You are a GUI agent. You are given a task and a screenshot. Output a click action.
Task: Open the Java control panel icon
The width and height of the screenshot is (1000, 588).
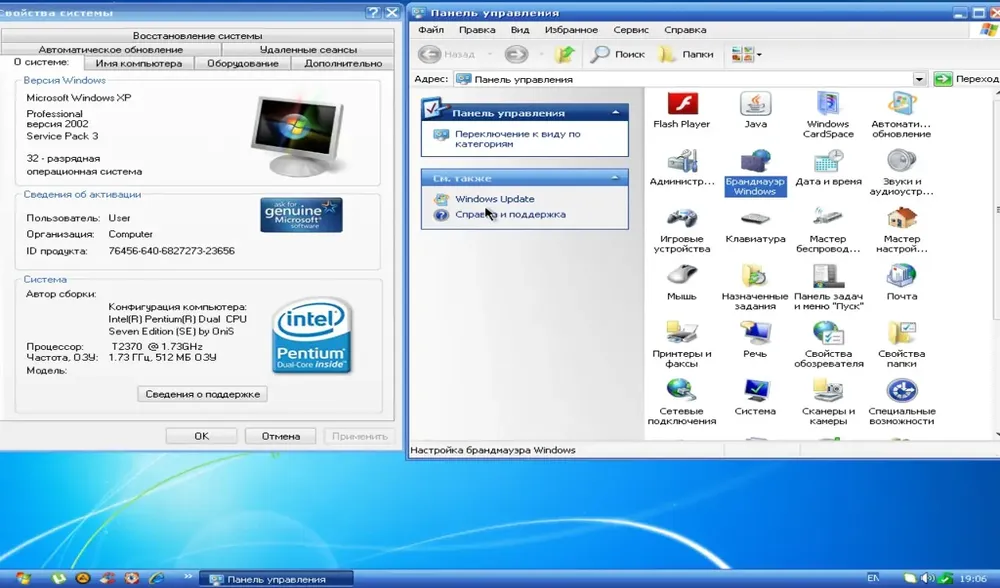[x=755, y=110]
